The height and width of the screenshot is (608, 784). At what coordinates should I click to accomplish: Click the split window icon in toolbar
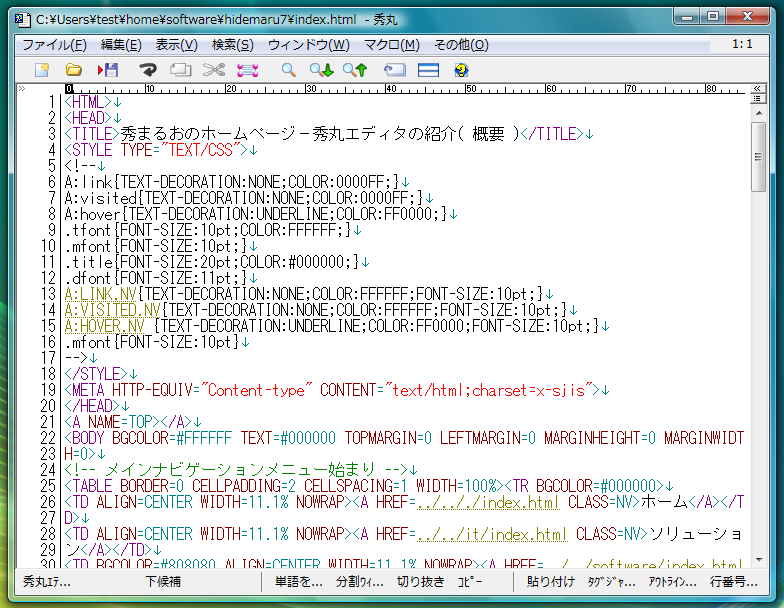tap(428, 70)
